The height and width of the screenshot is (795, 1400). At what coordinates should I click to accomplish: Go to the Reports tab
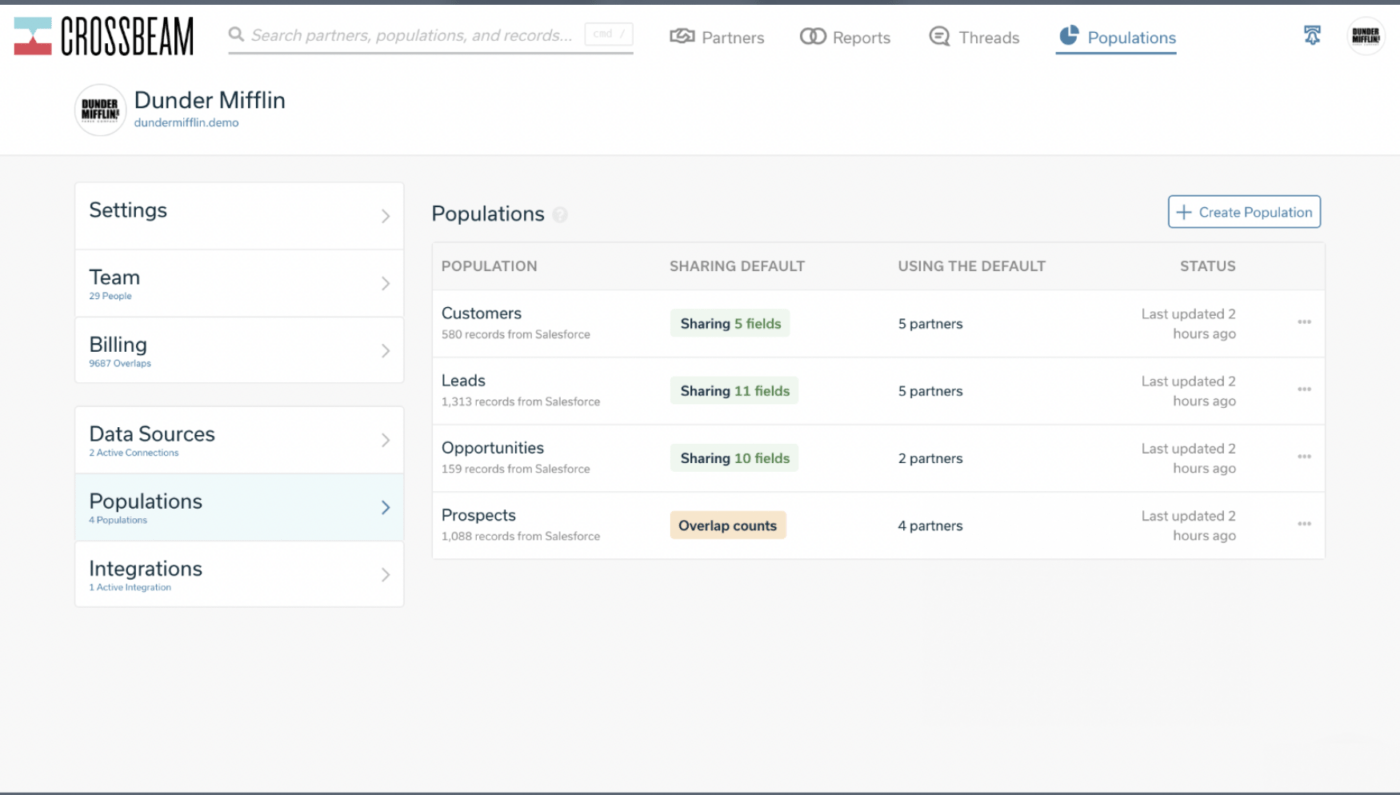tap(845, 37)
